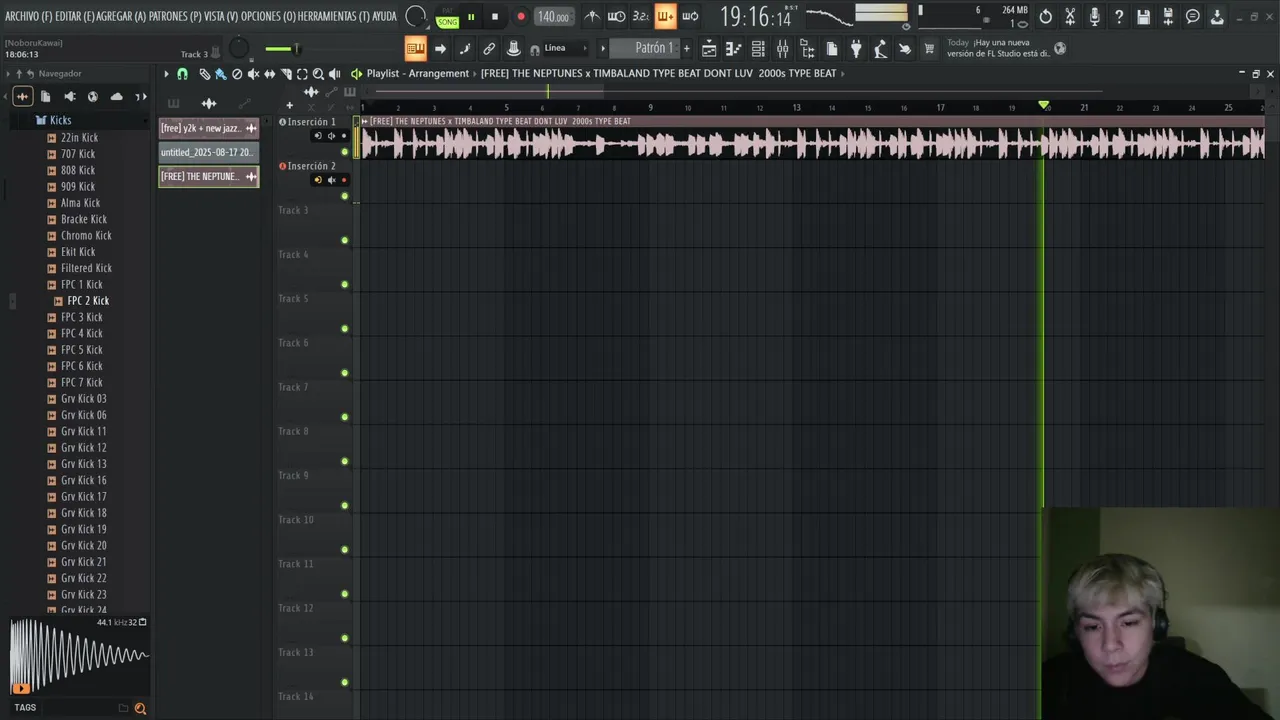
Task: Select the Paint brush tool in playlist
Action: pos(220,74)
